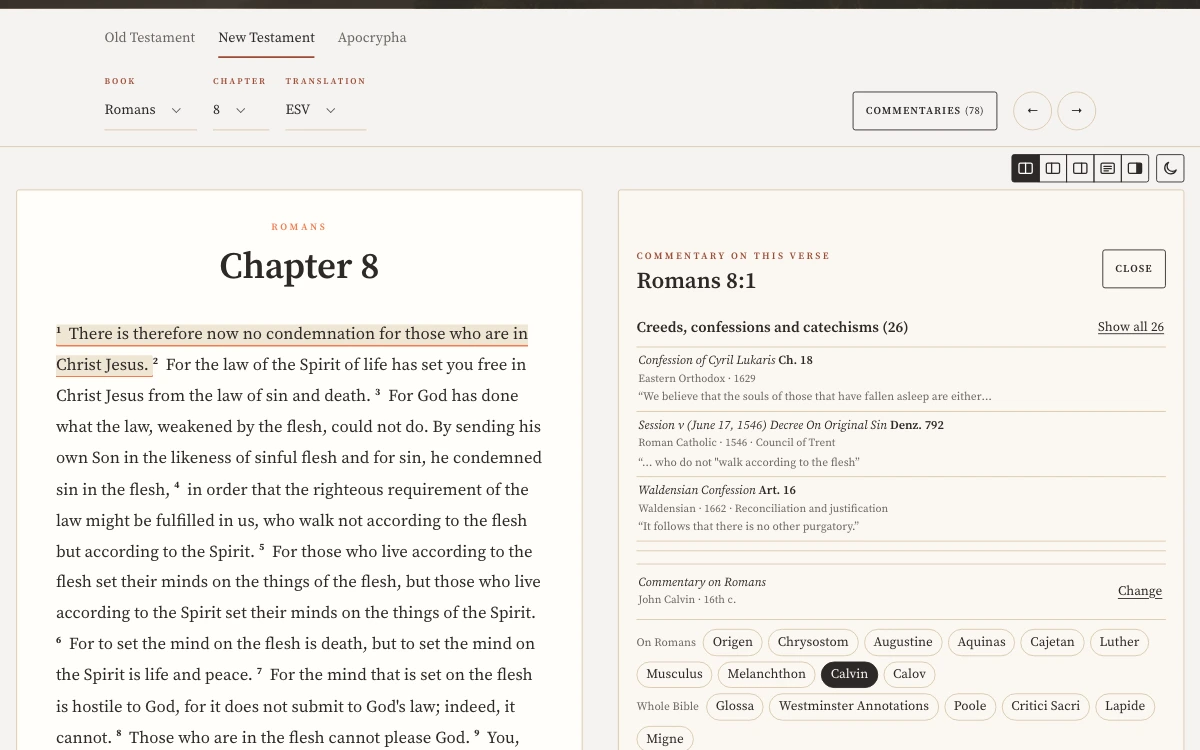Click the 'Romans 8:1' panel title
The height and width of the screenshot is (750, 1200).
click(696, 281)
